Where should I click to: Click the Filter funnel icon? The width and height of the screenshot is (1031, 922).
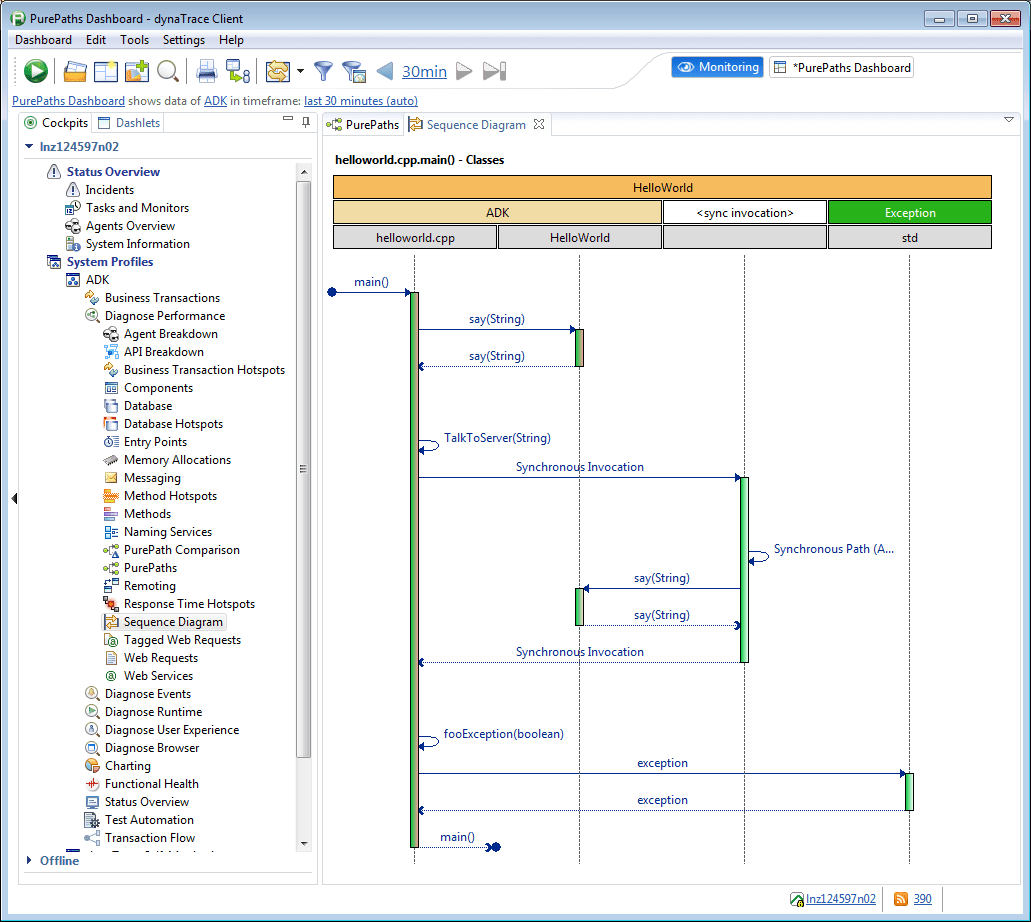point(323,71)
